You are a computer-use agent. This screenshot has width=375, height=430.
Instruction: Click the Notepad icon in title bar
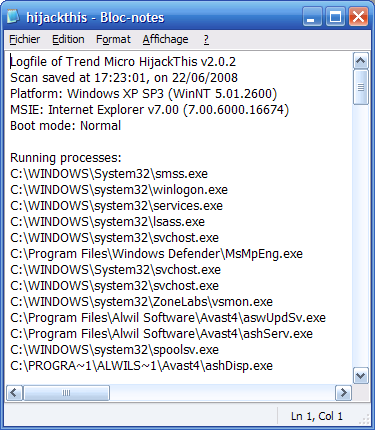click(14, 16)
